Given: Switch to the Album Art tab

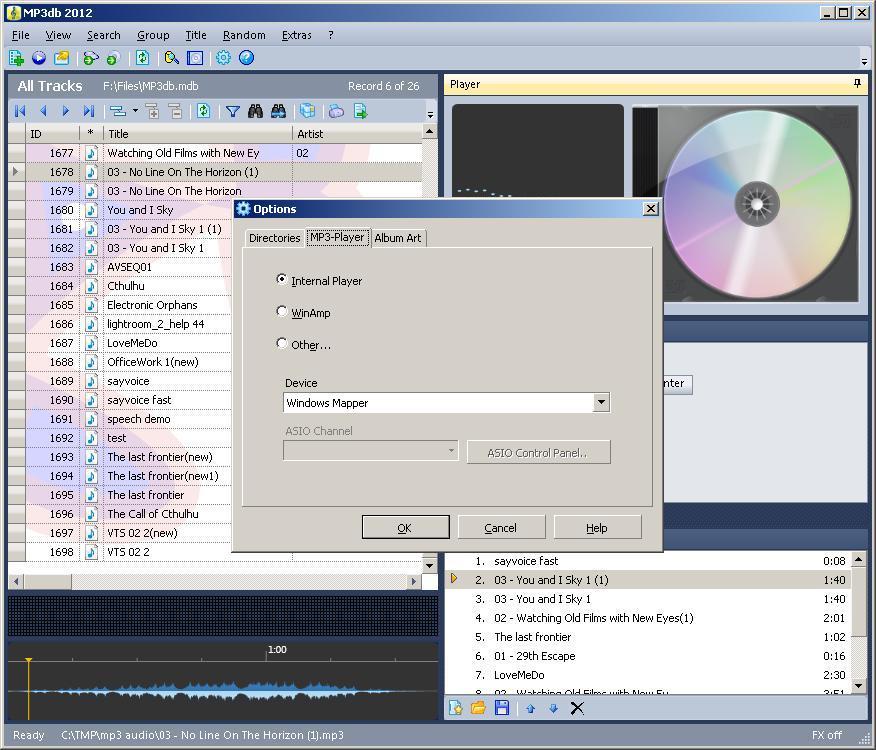Looking at the screenshot, I should 398,238.
